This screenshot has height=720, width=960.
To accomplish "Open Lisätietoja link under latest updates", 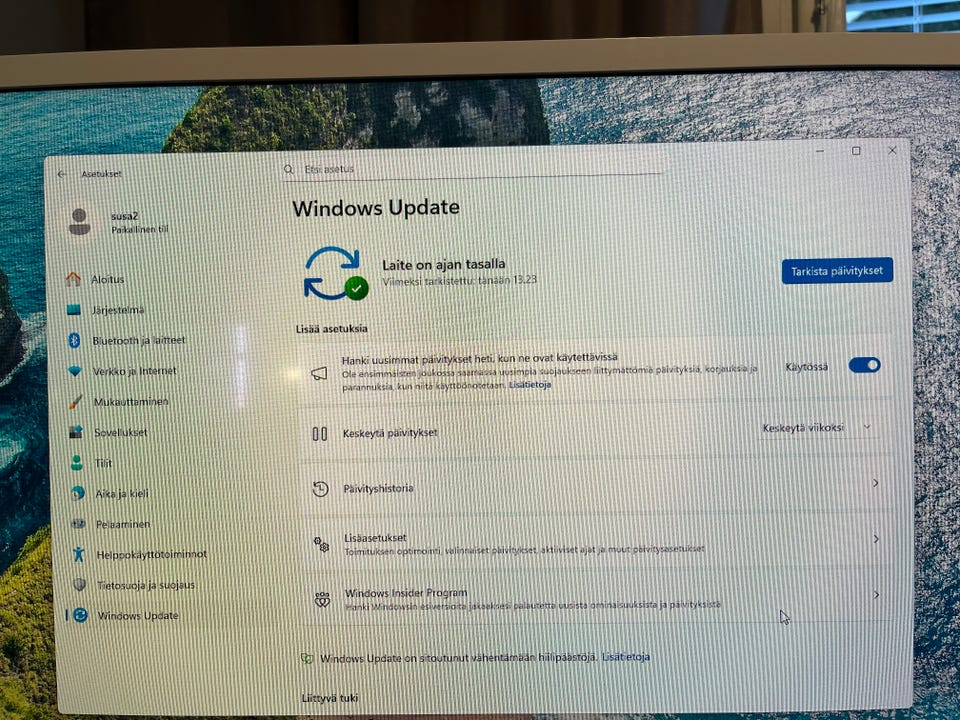I will 530,384.
